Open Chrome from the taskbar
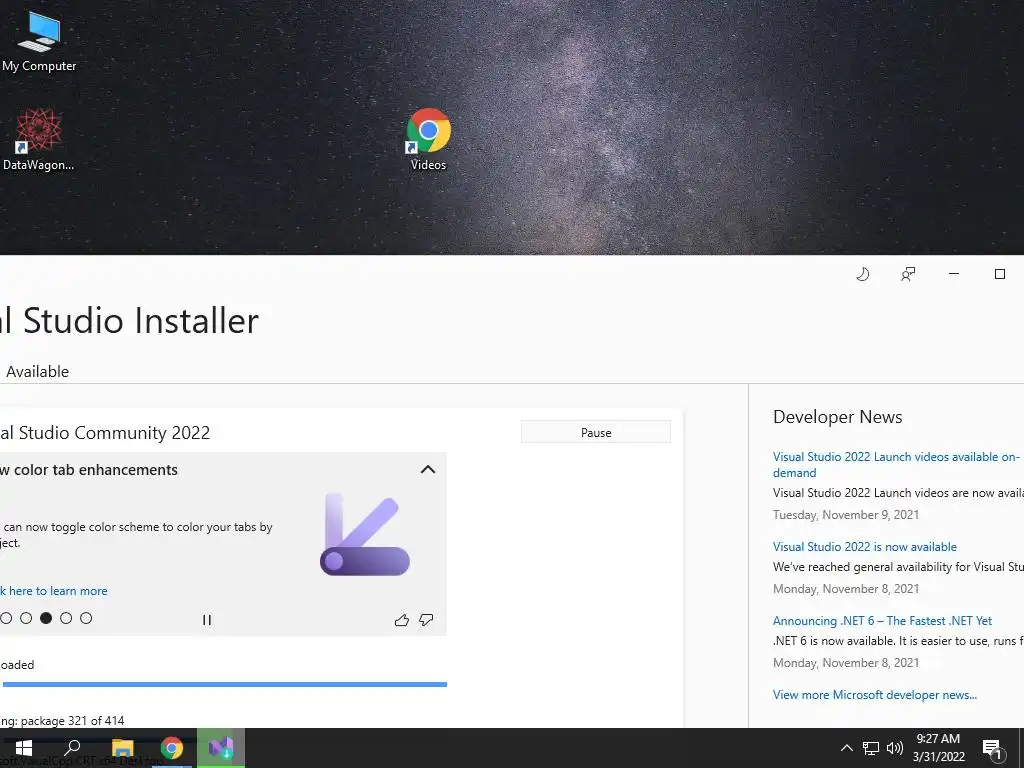The width and height of the screenshot is (1024, 768). (172, 748)
